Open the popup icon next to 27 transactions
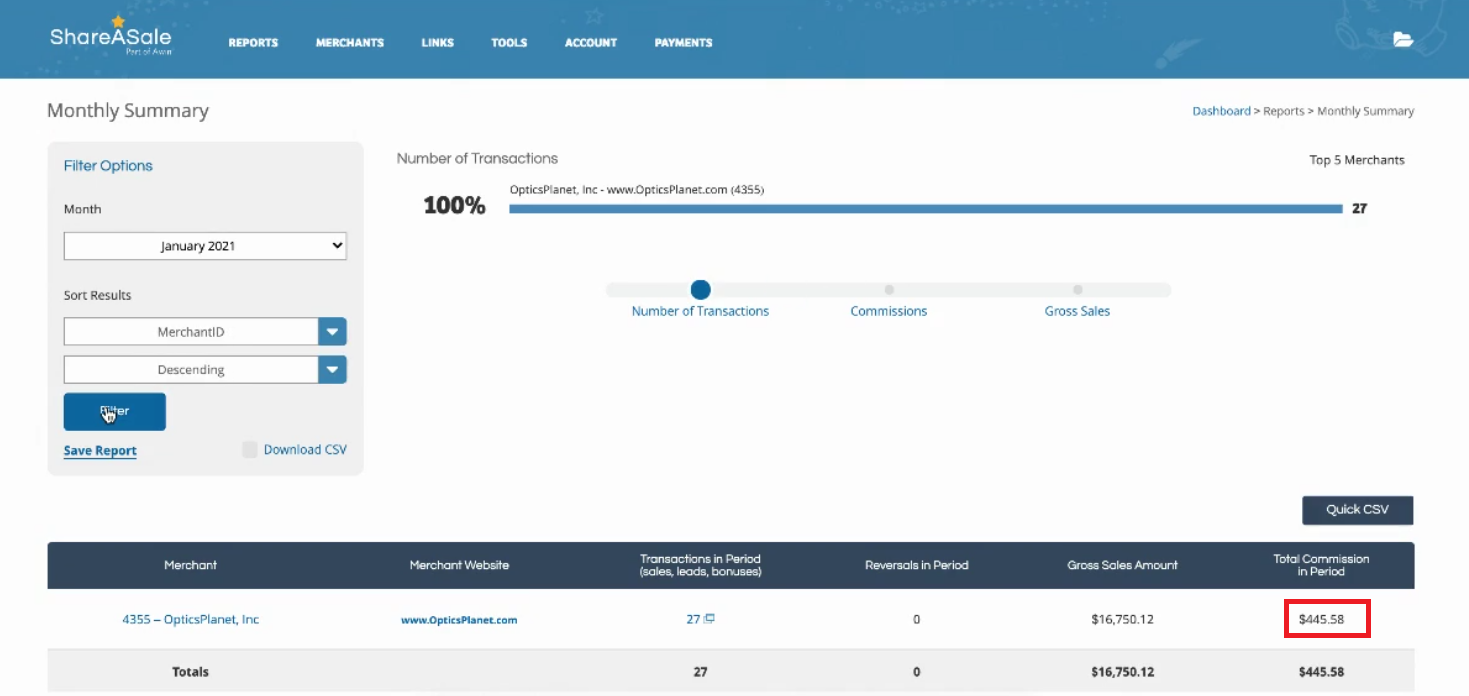 [x=709, y=619]
